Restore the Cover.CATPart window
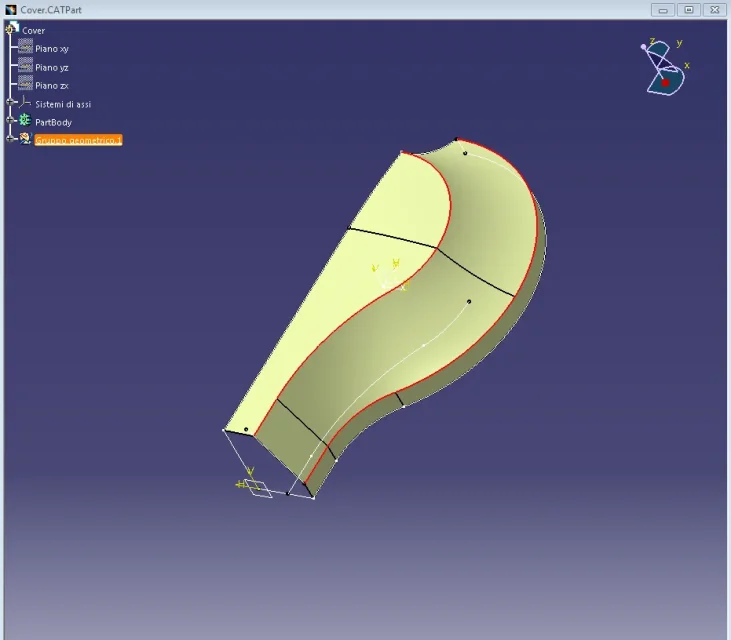 click(689, 10)
